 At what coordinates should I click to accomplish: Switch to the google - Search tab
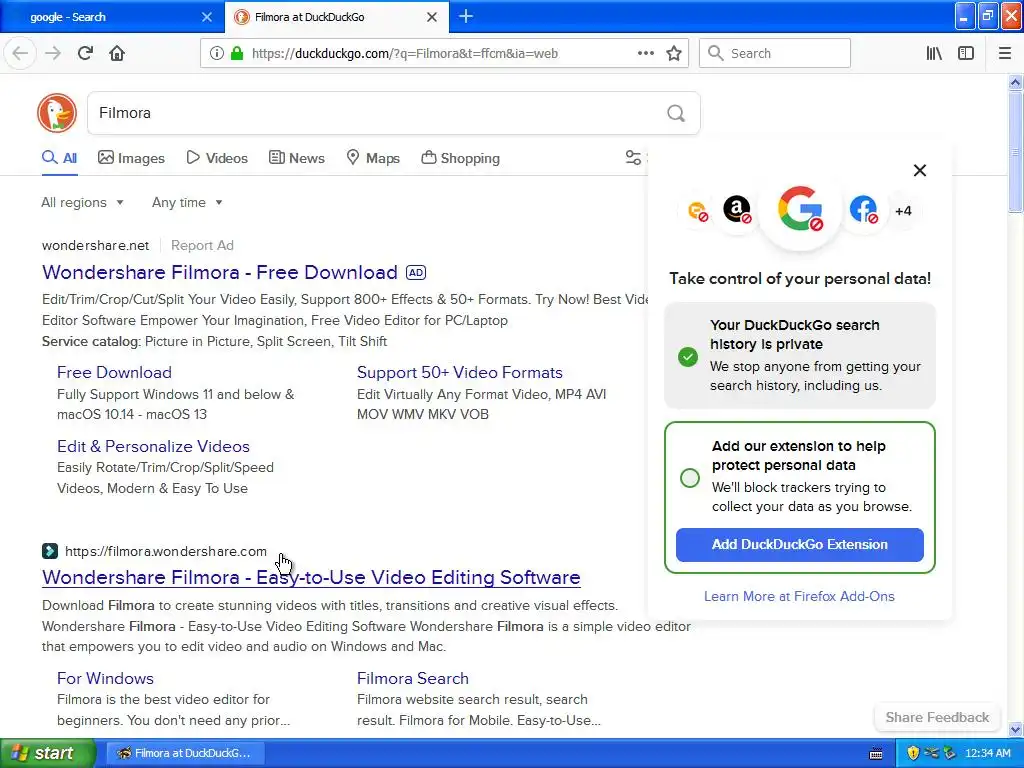(112, 17)
